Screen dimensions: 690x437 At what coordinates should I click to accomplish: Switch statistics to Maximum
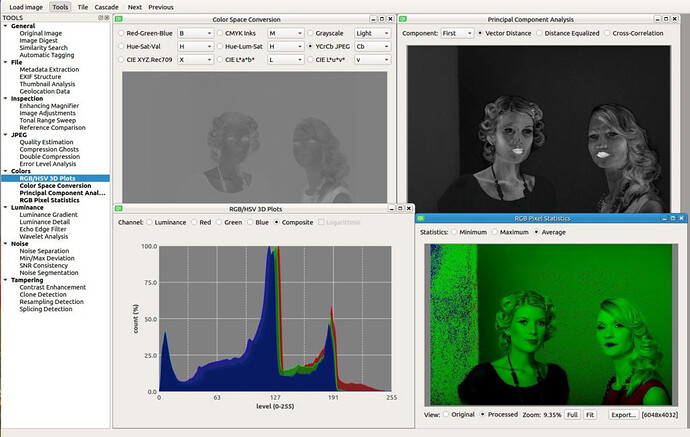494,232
